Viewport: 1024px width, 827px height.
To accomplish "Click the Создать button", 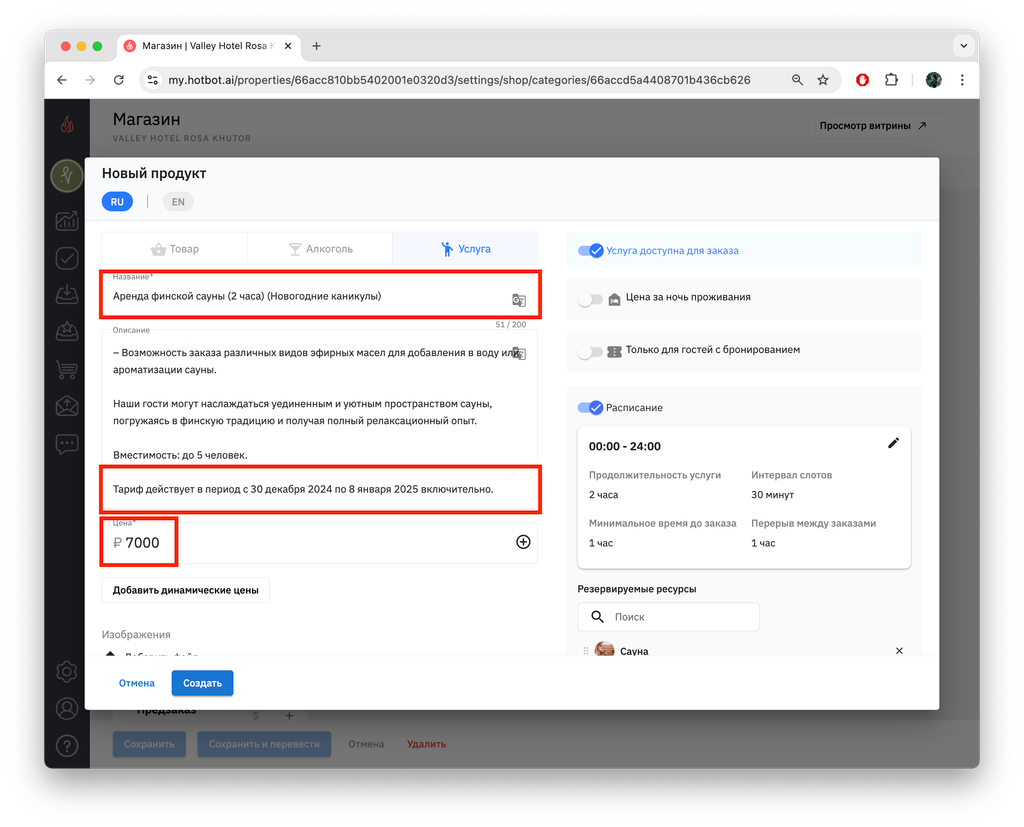I will click(202, 683).
